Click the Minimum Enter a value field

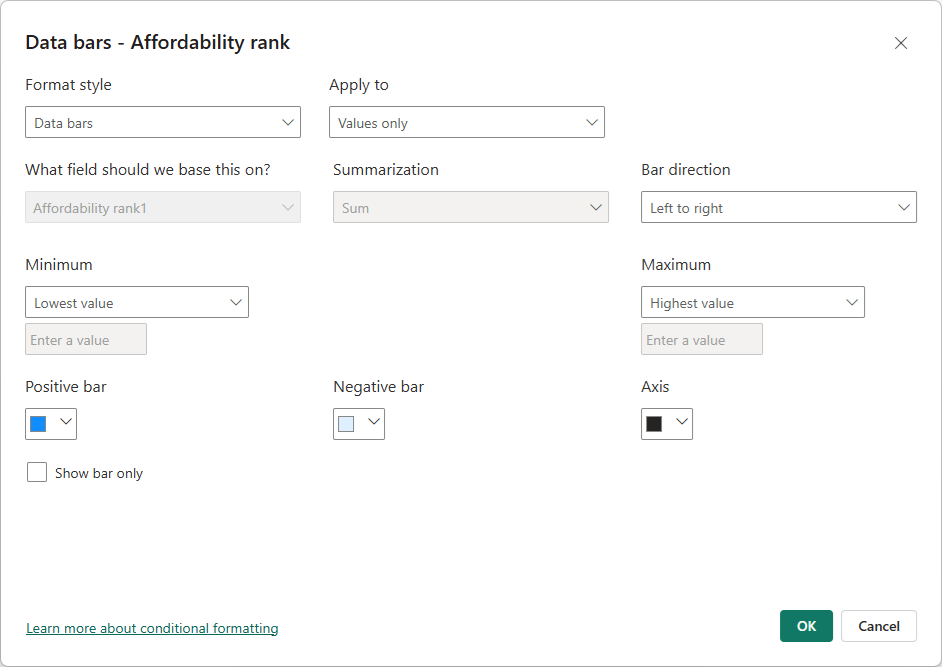tap(86, 339)
